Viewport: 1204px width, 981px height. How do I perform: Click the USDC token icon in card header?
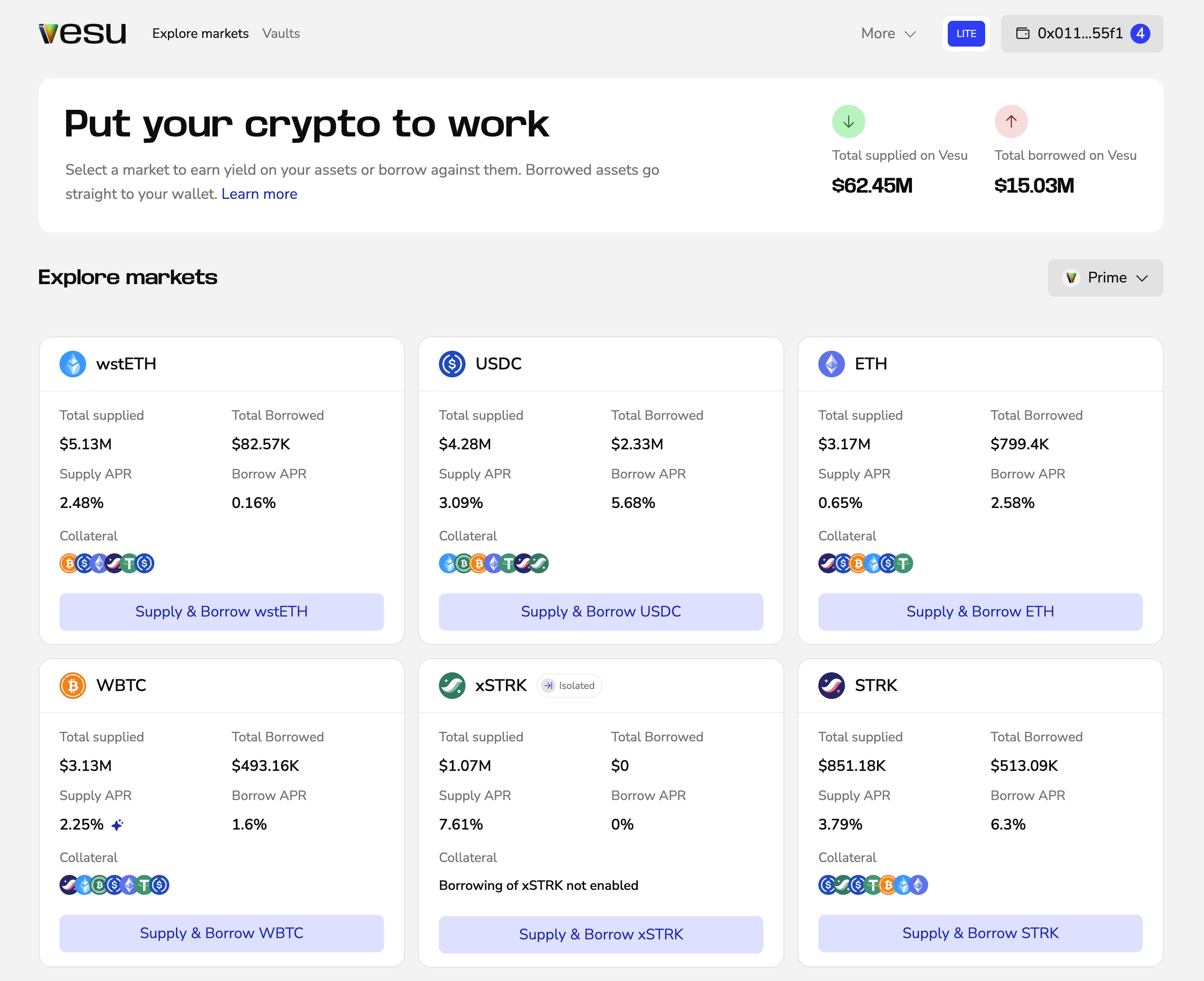pyautogui.click(x=452, y=364)
